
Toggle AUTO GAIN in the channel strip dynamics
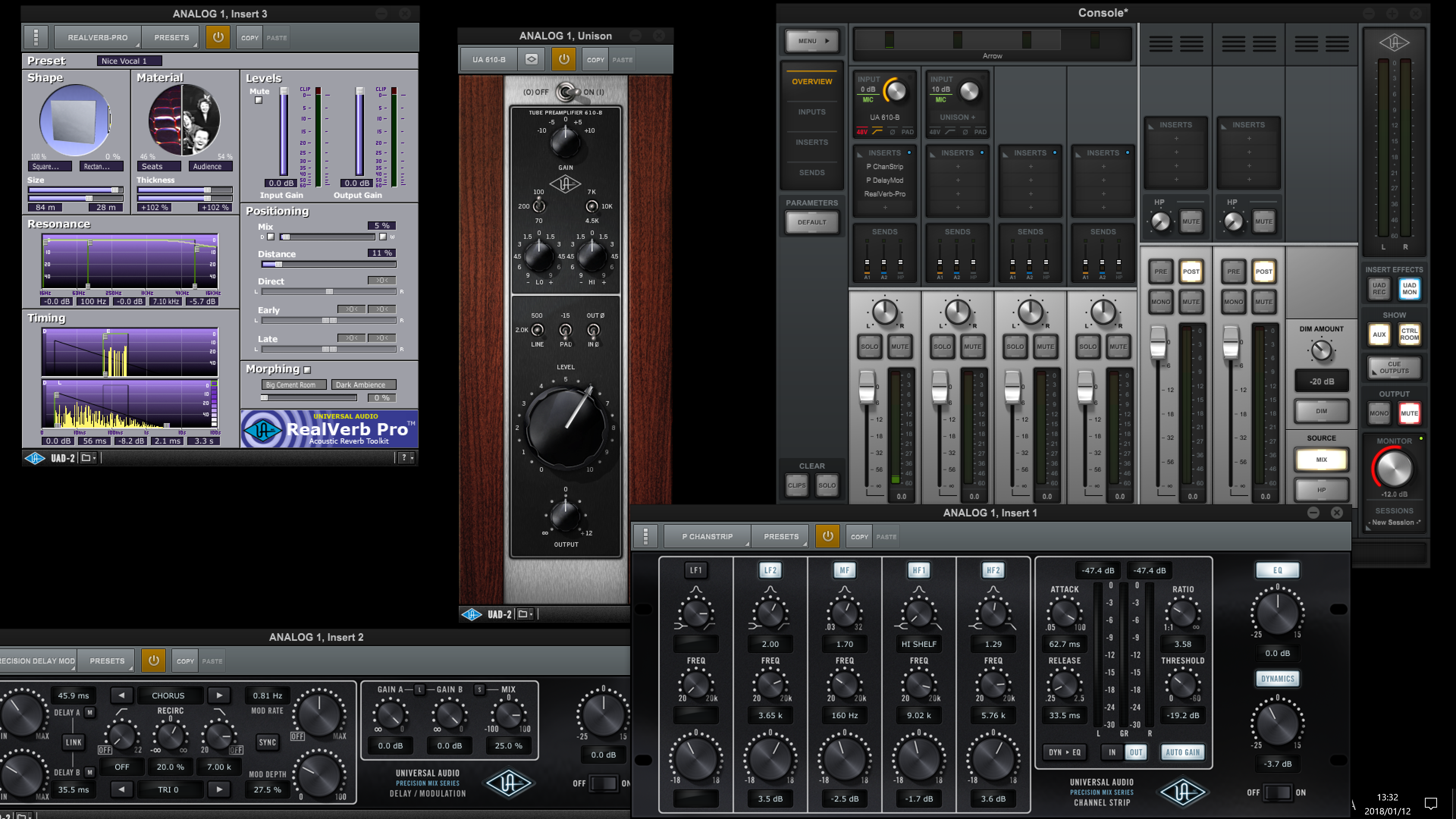click(1183, 752)
